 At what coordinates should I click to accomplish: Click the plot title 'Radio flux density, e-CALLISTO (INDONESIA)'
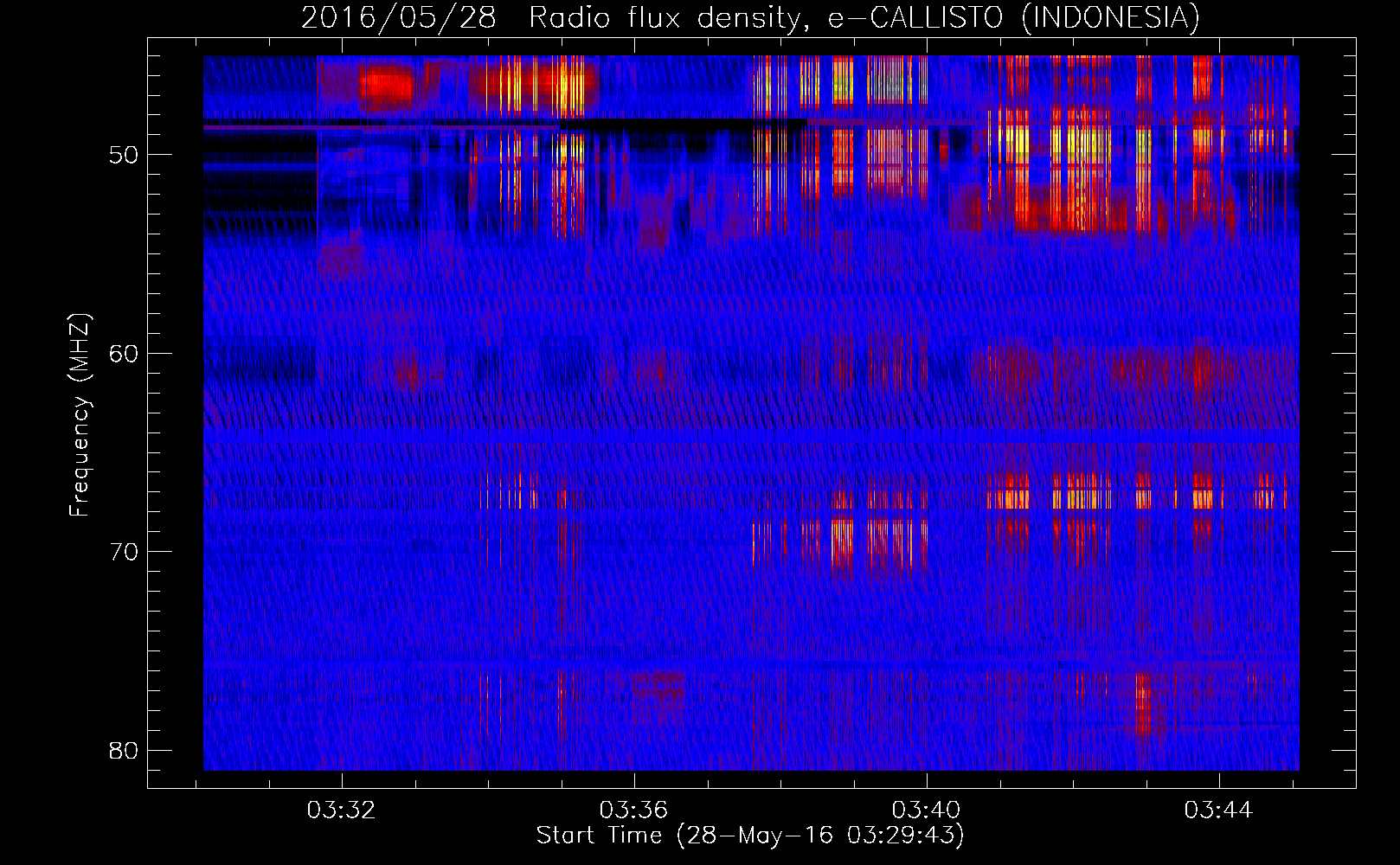864,17
